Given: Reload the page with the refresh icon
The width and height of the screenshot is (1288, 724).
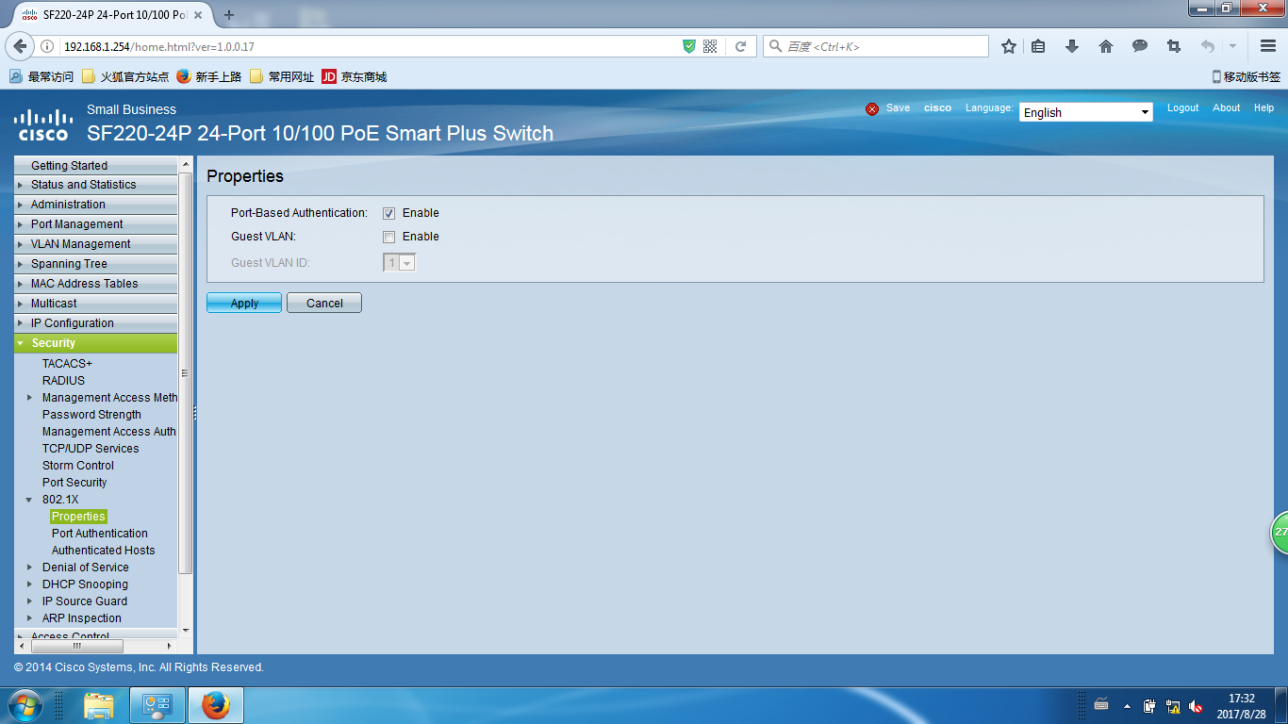Looking at the screenshot, I should [740, 46].
